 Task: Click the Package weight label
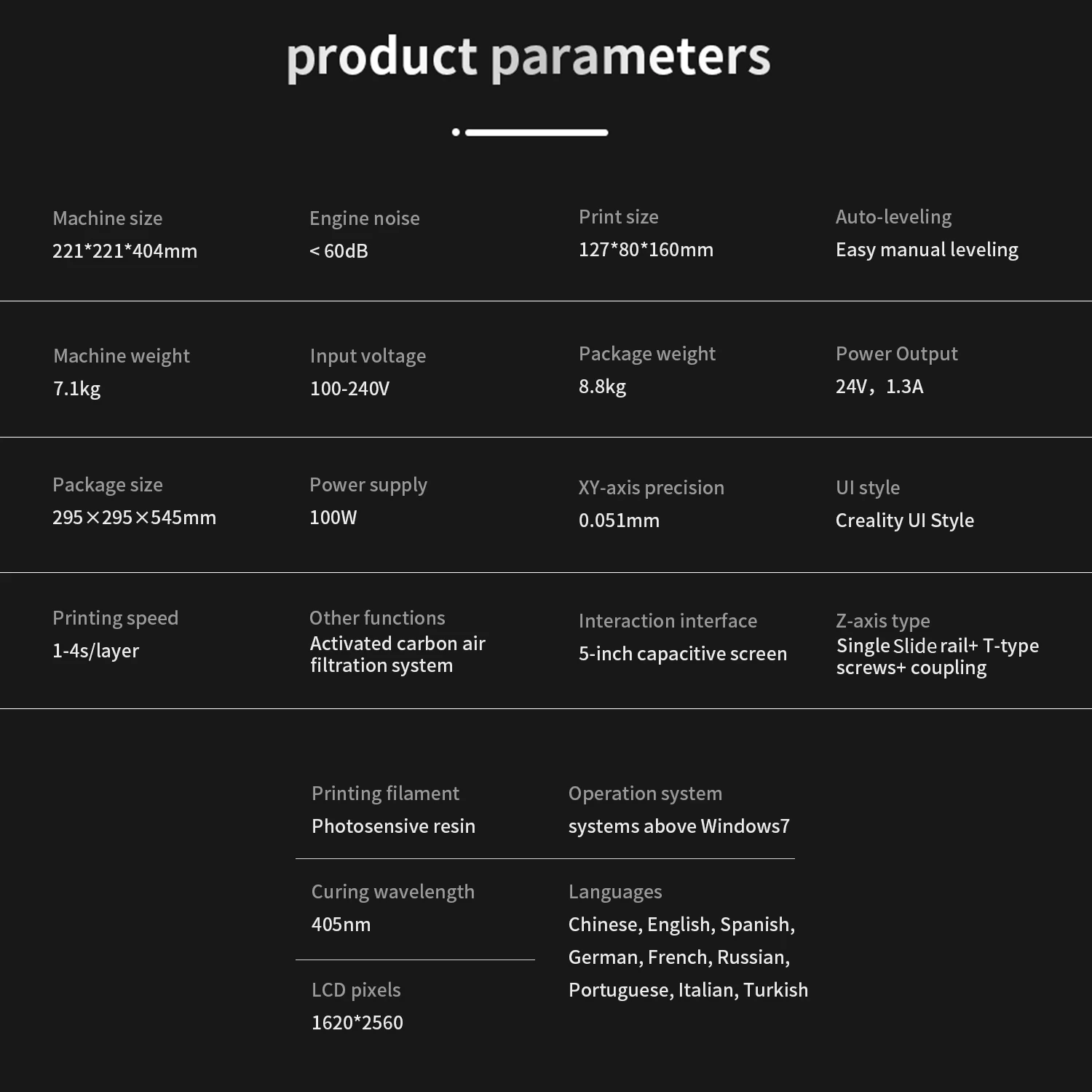(x=646, y=354)
